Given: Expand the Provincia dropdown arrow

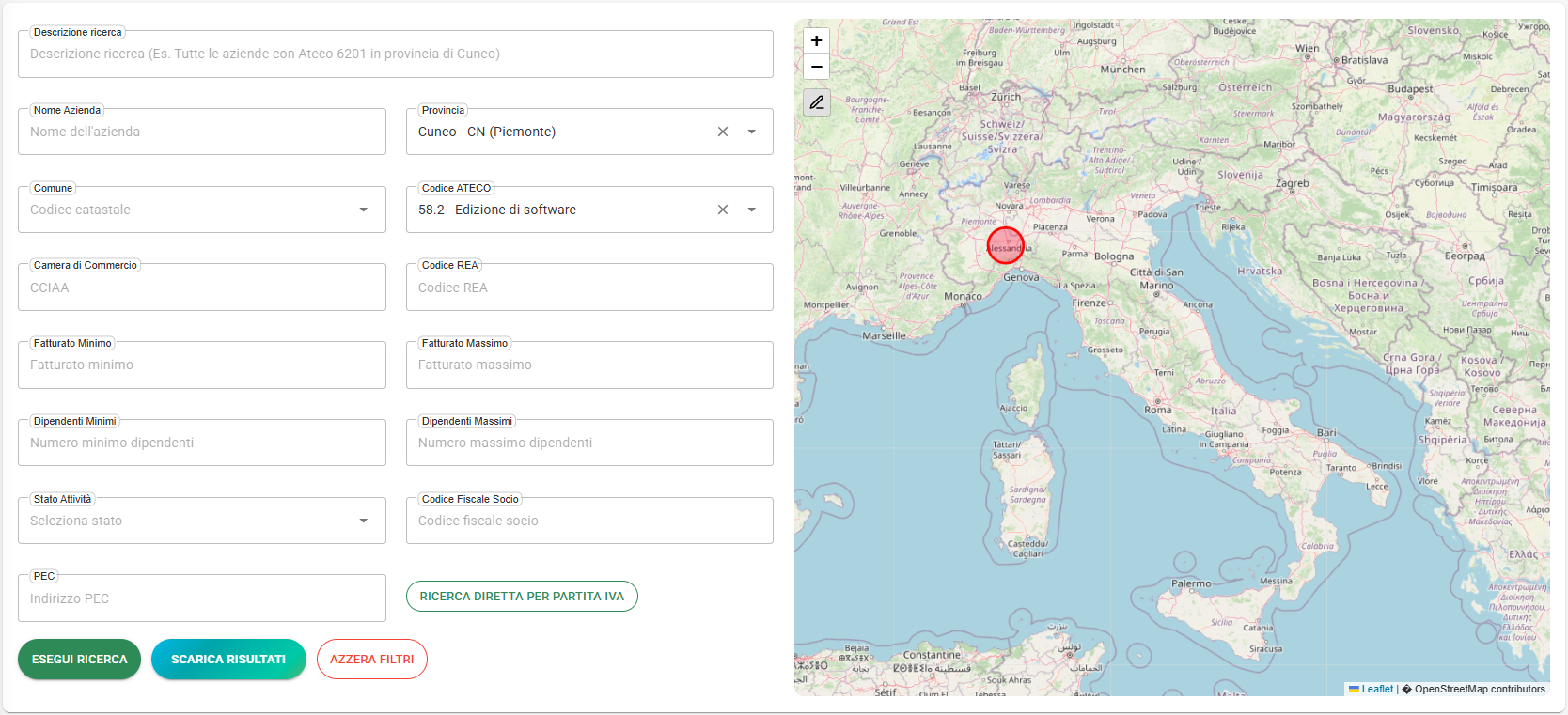Looking at the screenshot, I should click(752, 132).
